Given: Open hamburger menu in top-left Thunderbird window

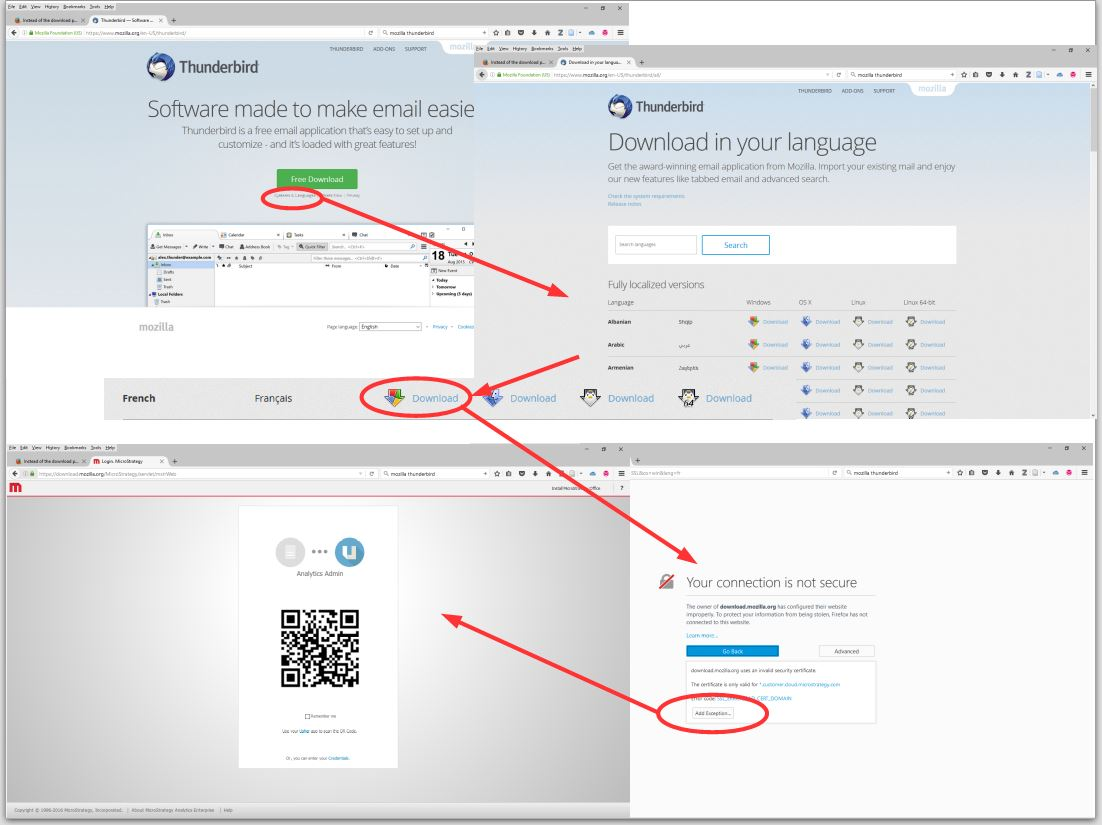Looking at the screenshot, I should click(x=620, y=32).
